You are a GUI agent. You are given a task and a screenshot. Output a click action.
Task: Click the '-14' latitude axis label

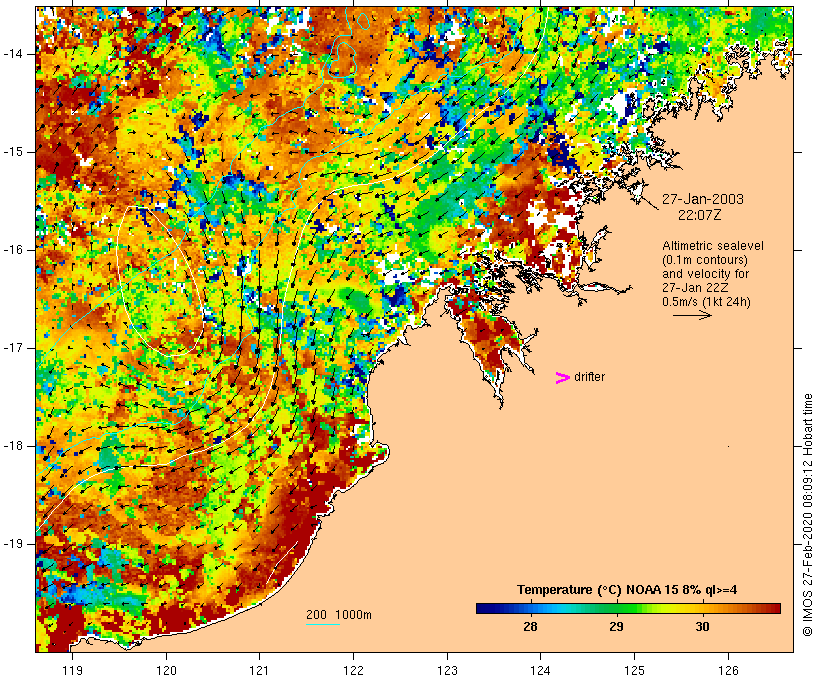point(13,54)
